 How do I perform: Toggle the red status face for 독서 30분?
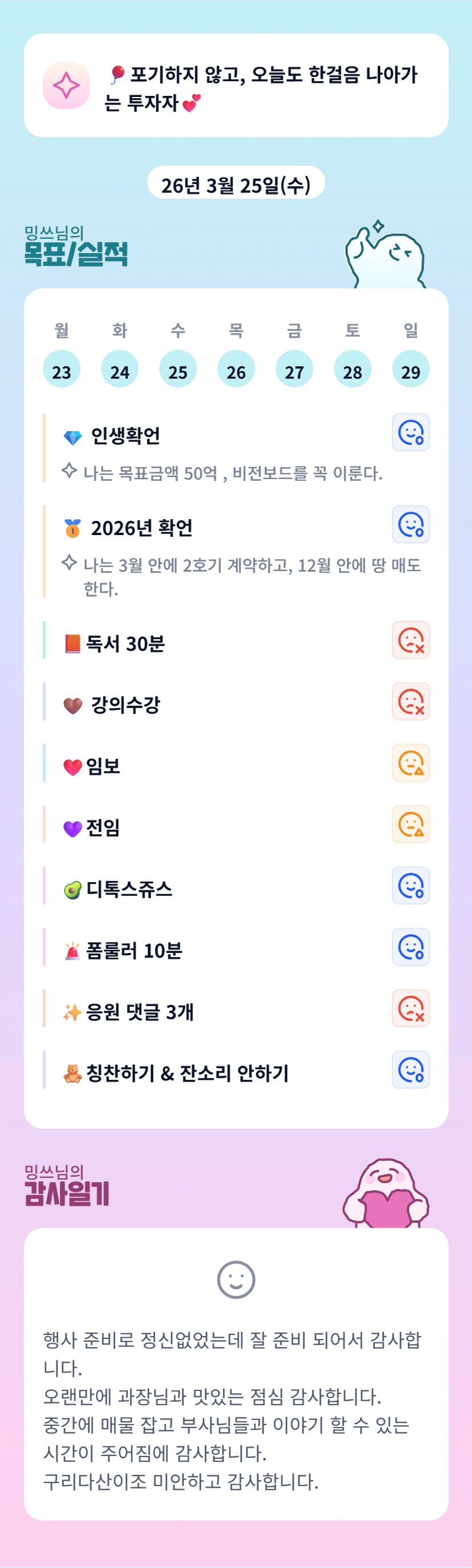410,640
